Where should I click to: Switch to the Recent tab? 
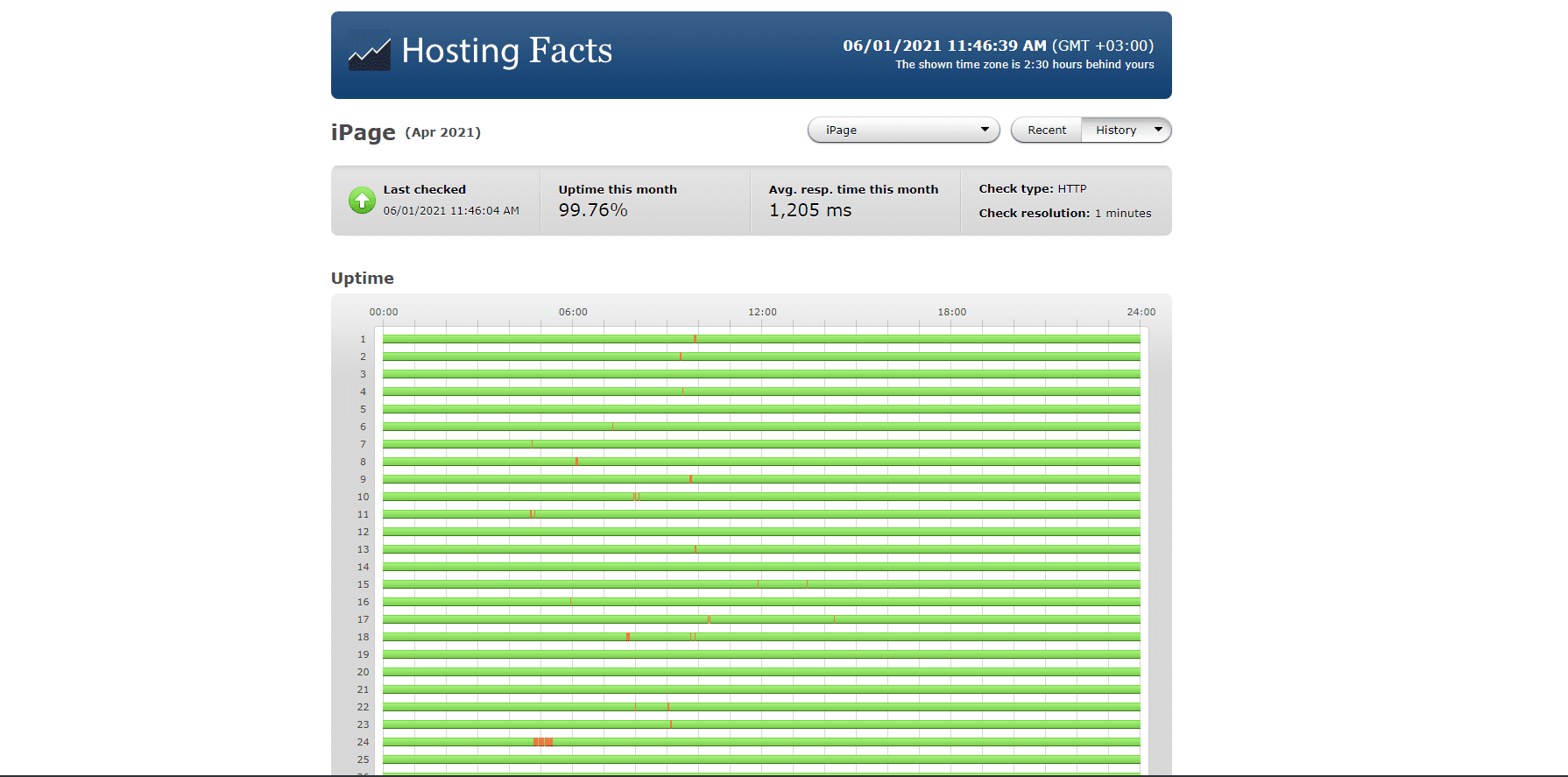pos(1047,130)
